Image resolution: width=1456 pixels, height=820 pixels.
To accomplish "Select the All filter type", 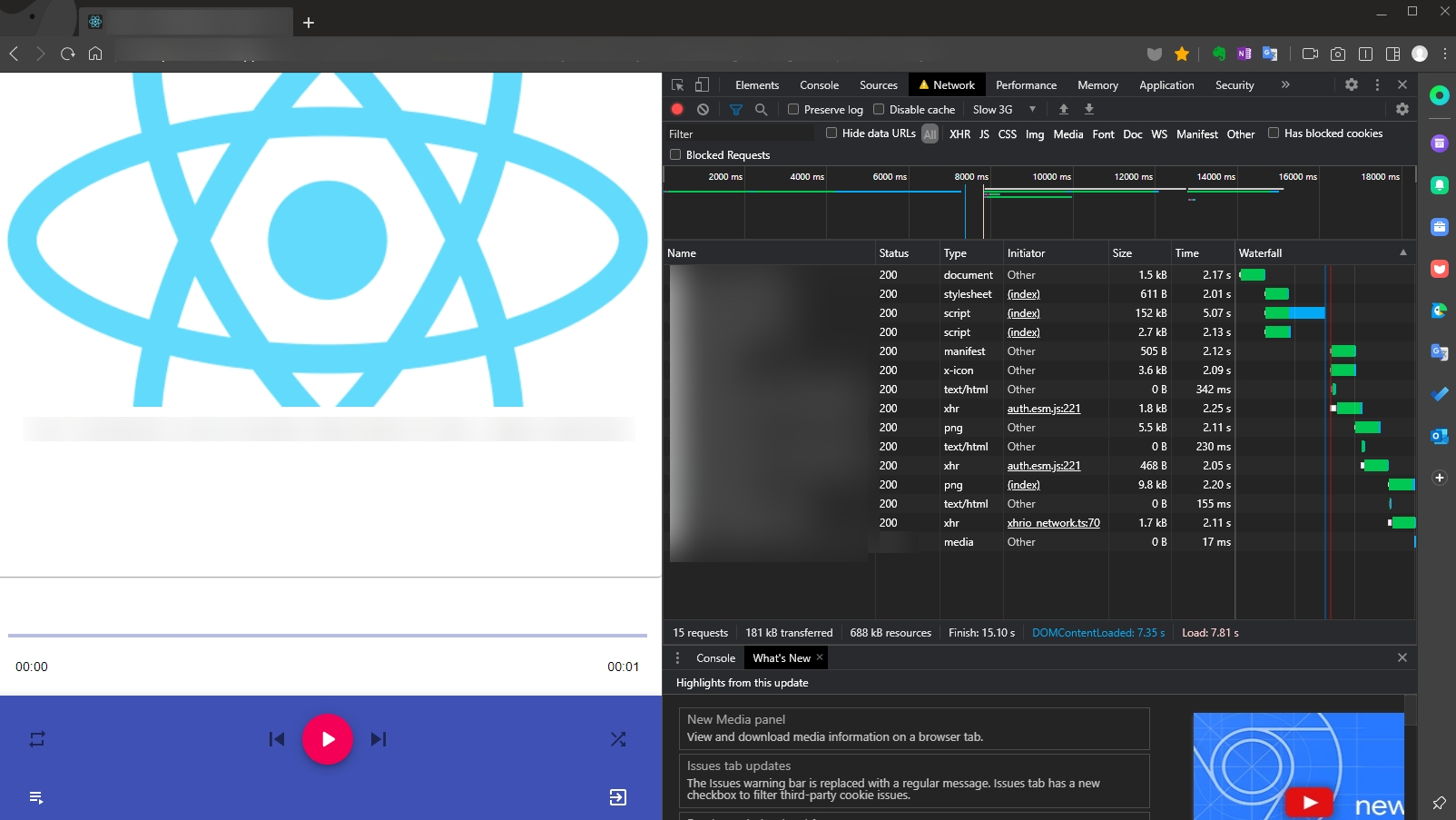I will [x=930, y=133].
